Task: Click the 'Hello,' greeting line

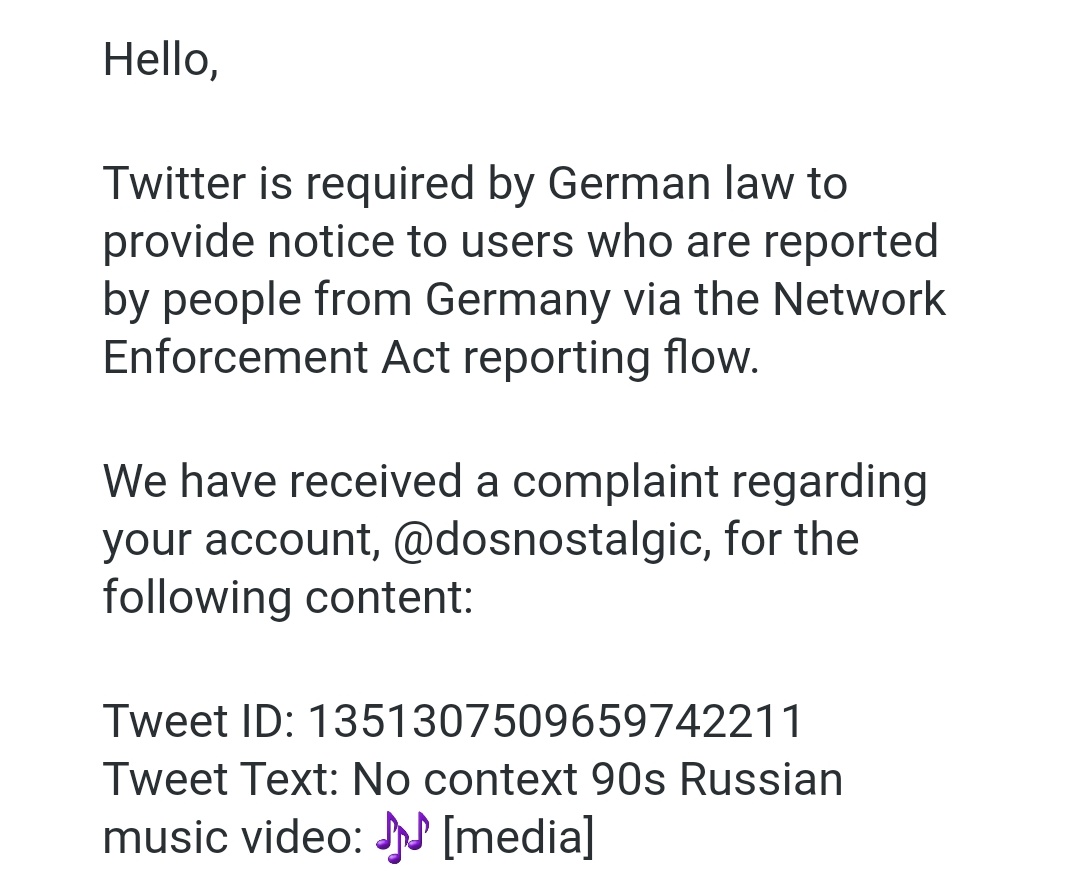Action: click(x=161, y=59)
